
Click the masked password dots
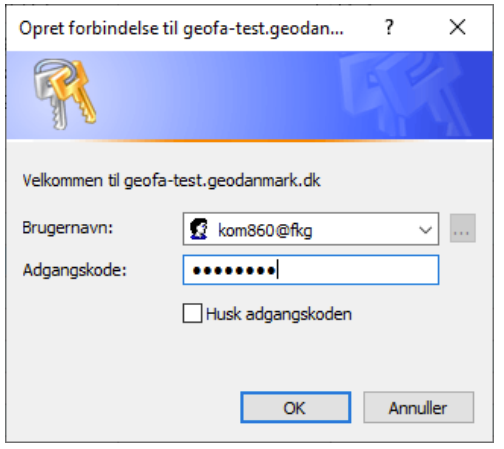click(234, 270)
